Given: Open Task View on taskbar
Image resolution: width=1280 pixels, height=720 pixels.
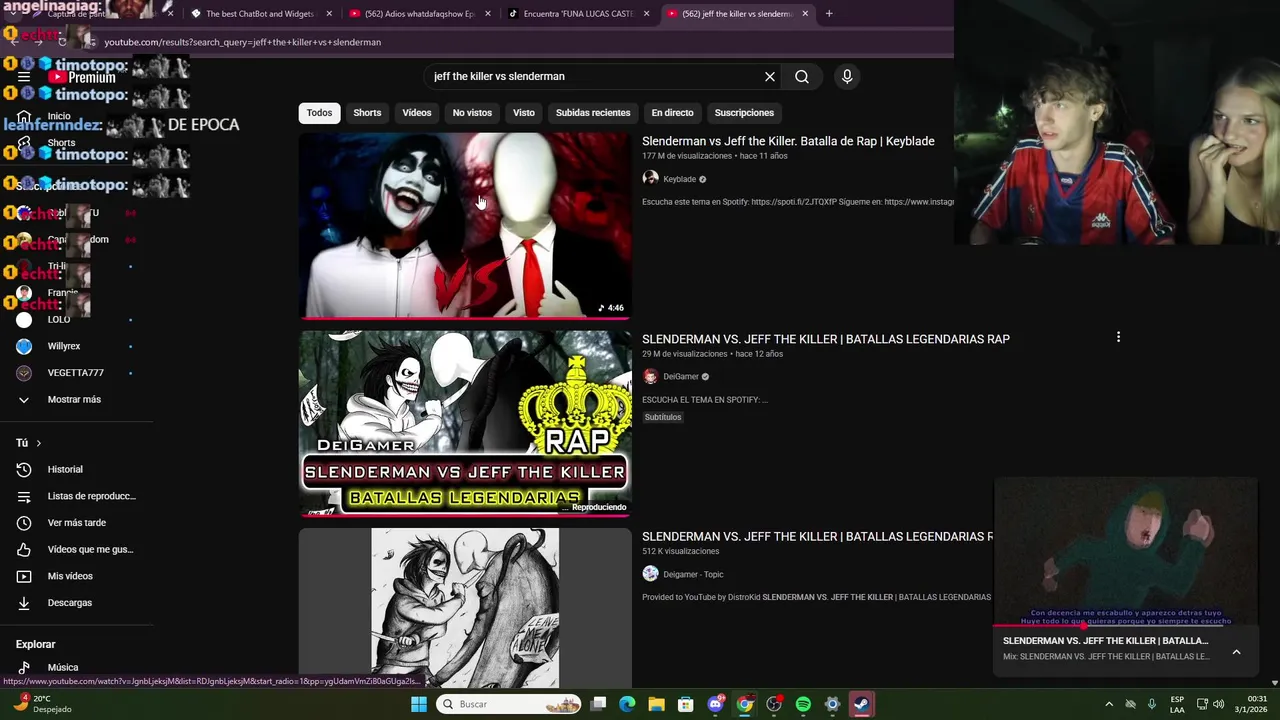Looking at the screenshot, I should tap(598, 704).
